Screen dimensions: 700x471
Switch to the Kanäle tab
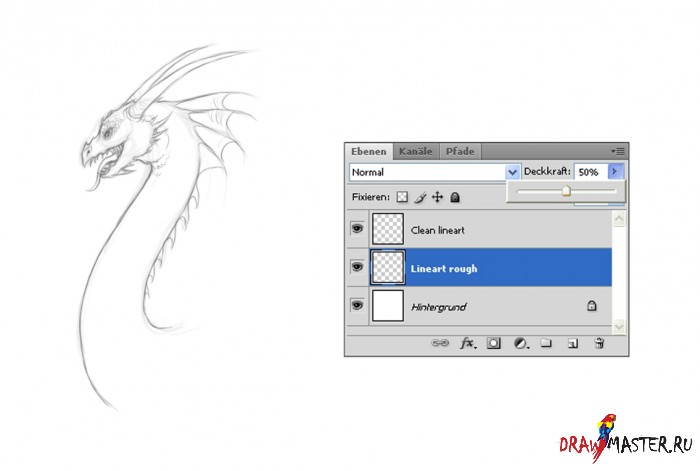click(x=416, y=151)
